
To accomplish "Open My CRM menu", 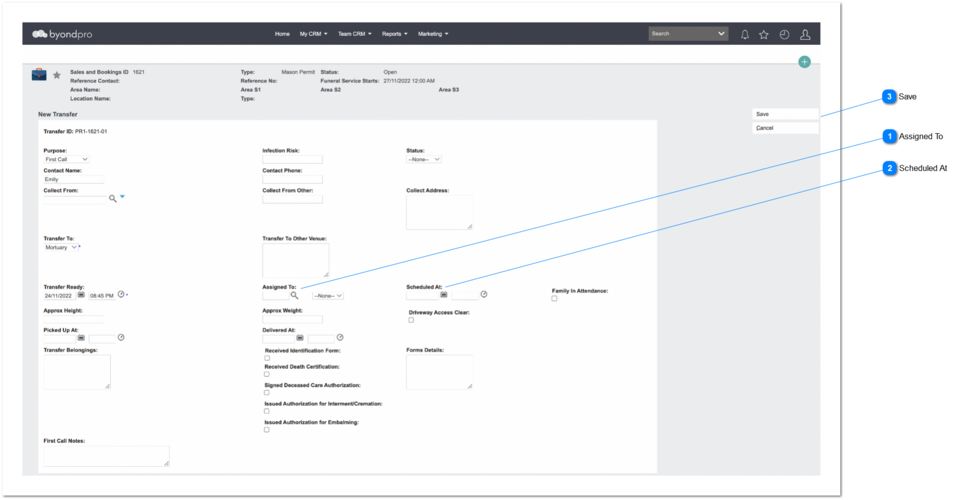I will pyautogui.click(x=313, y=34).
